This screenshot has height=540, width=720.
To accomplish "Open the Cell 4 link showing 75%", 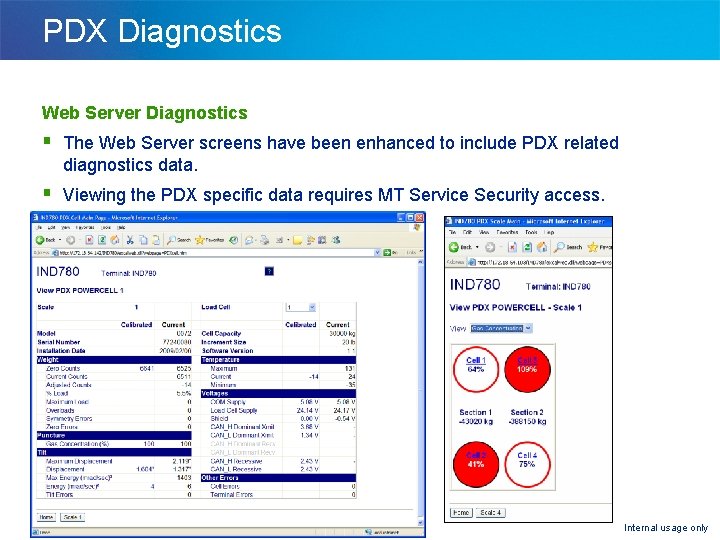I will click(x=527, y=456).
